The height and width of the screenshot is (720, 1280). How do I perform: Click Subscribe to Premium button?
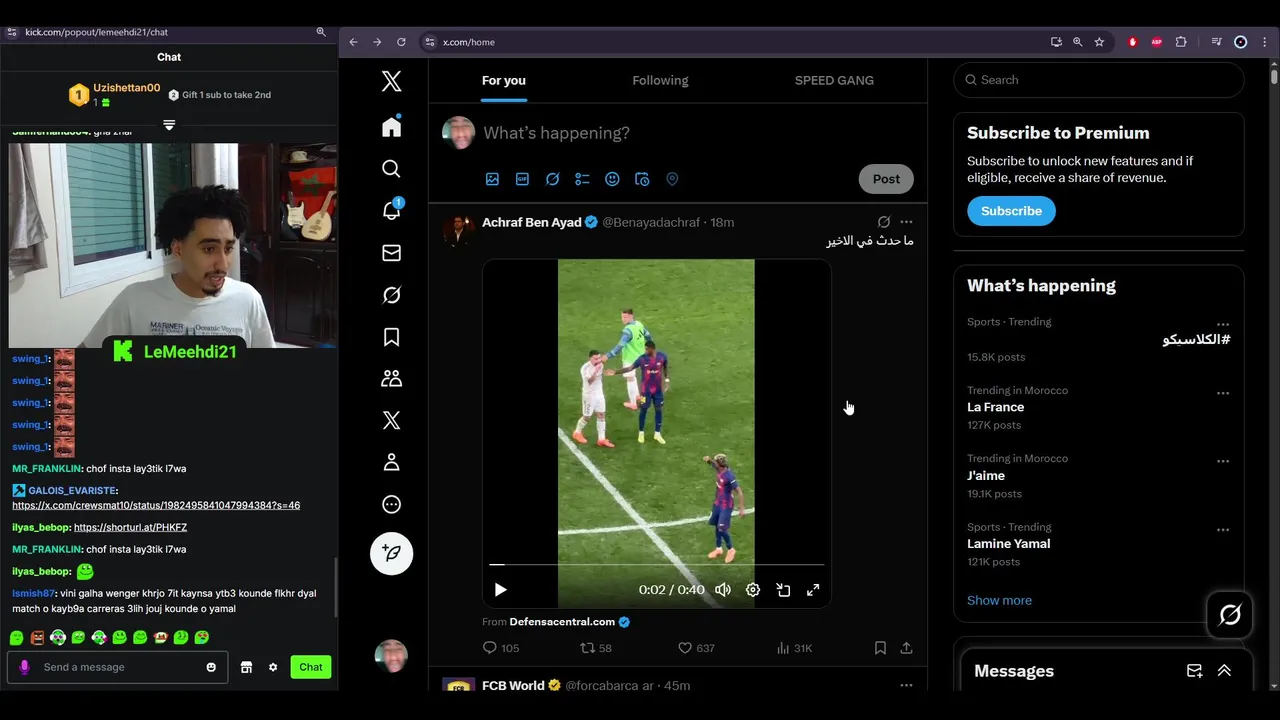[x=1011, y=211]
